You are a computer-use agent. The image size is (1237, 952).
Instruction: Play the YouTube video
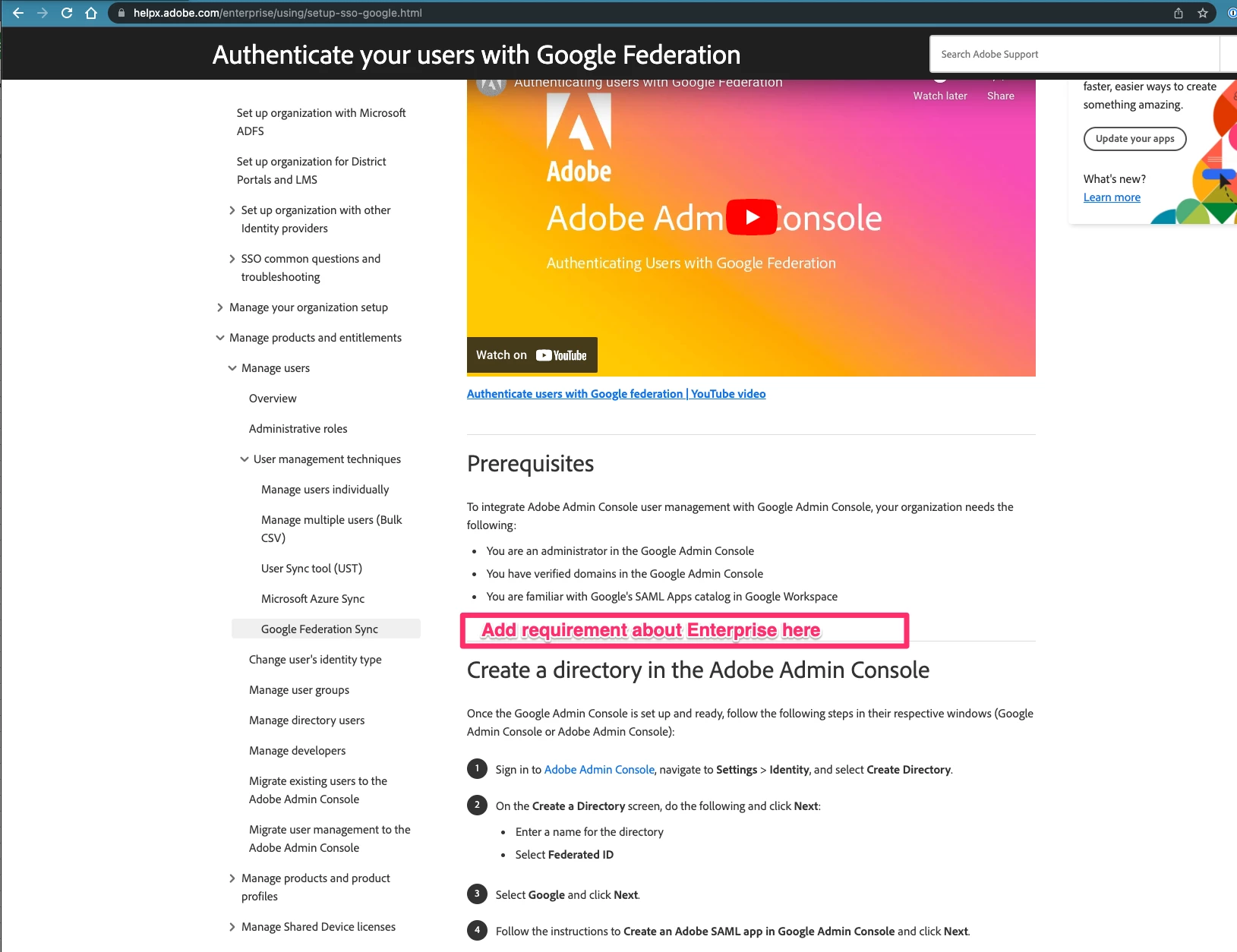[752, 217]
